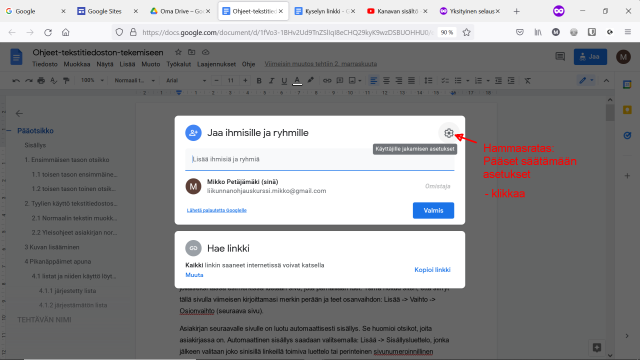Click the undo icon
Viewport: 640px width, 360px height.
click(x=16, y=81)
